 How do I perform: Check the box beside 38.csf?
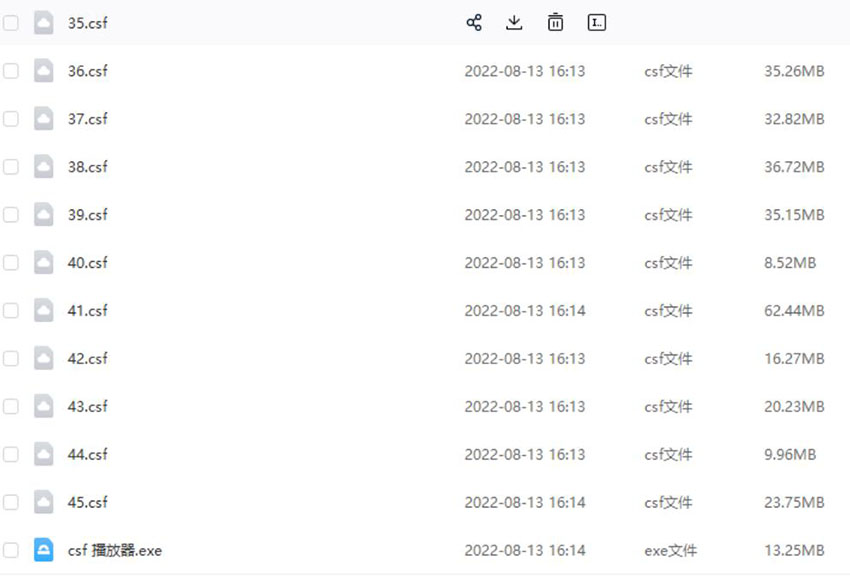(11, 166)
